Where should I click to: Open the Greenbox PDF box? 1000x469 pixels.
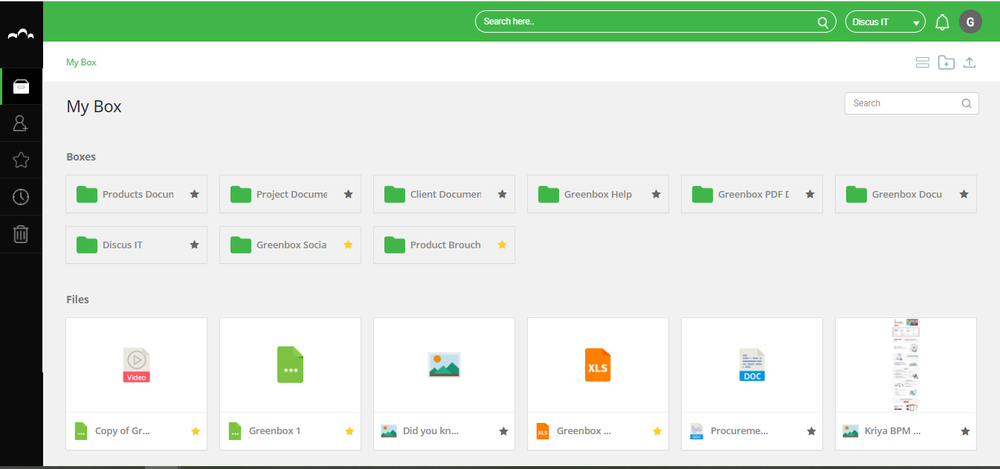pyautogui.click(x=752, y=194)
